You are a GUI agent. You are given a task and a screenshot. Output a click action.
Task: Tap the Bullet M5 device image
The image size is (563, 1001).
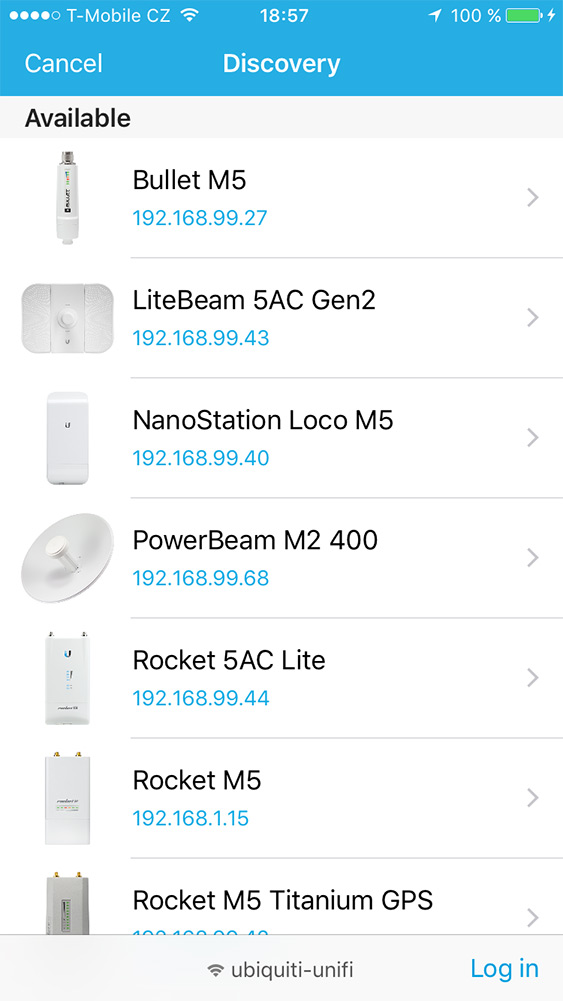pos(67,198)
